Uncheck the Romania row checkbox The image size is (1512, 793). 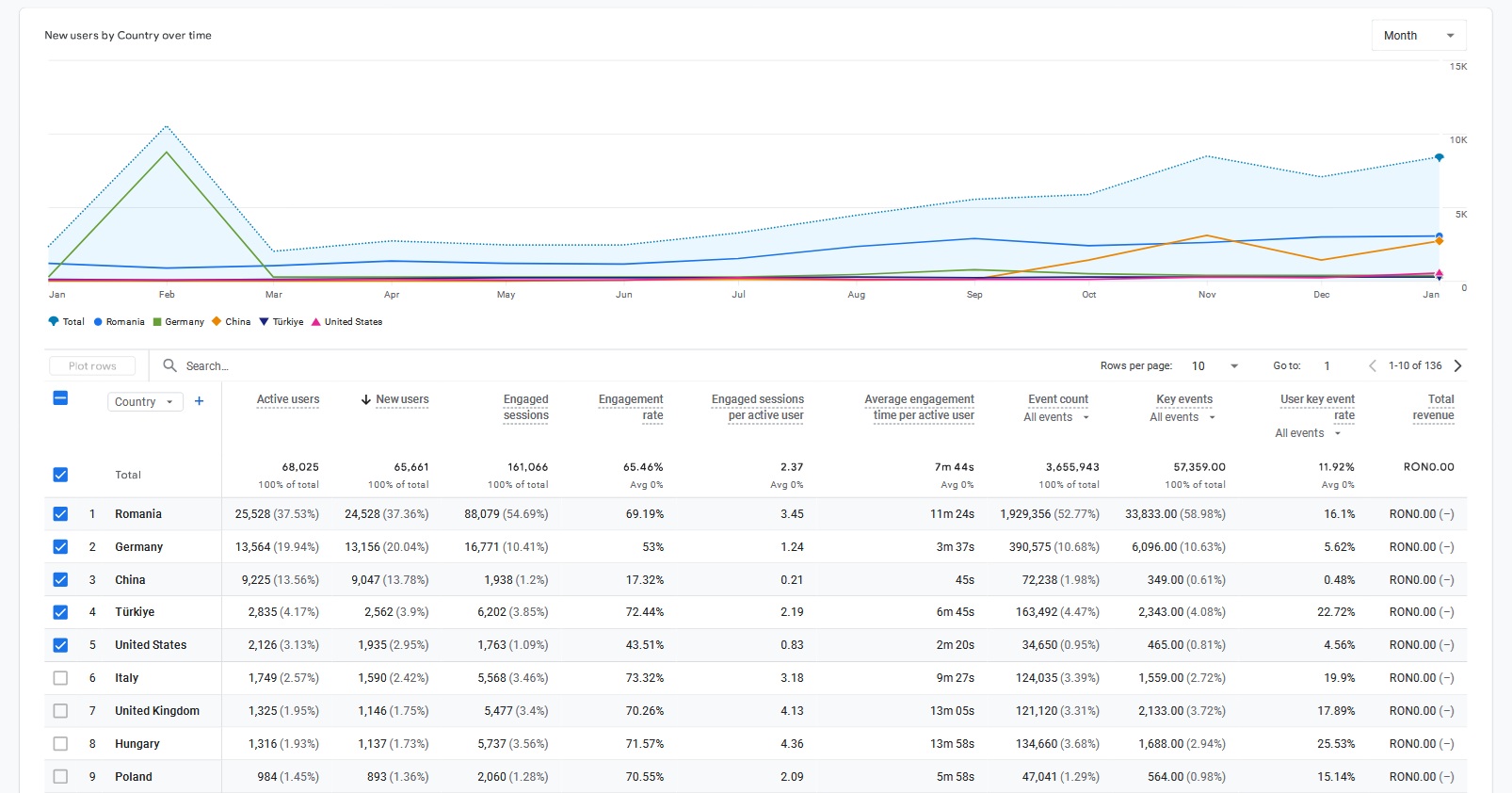point(60,514)
